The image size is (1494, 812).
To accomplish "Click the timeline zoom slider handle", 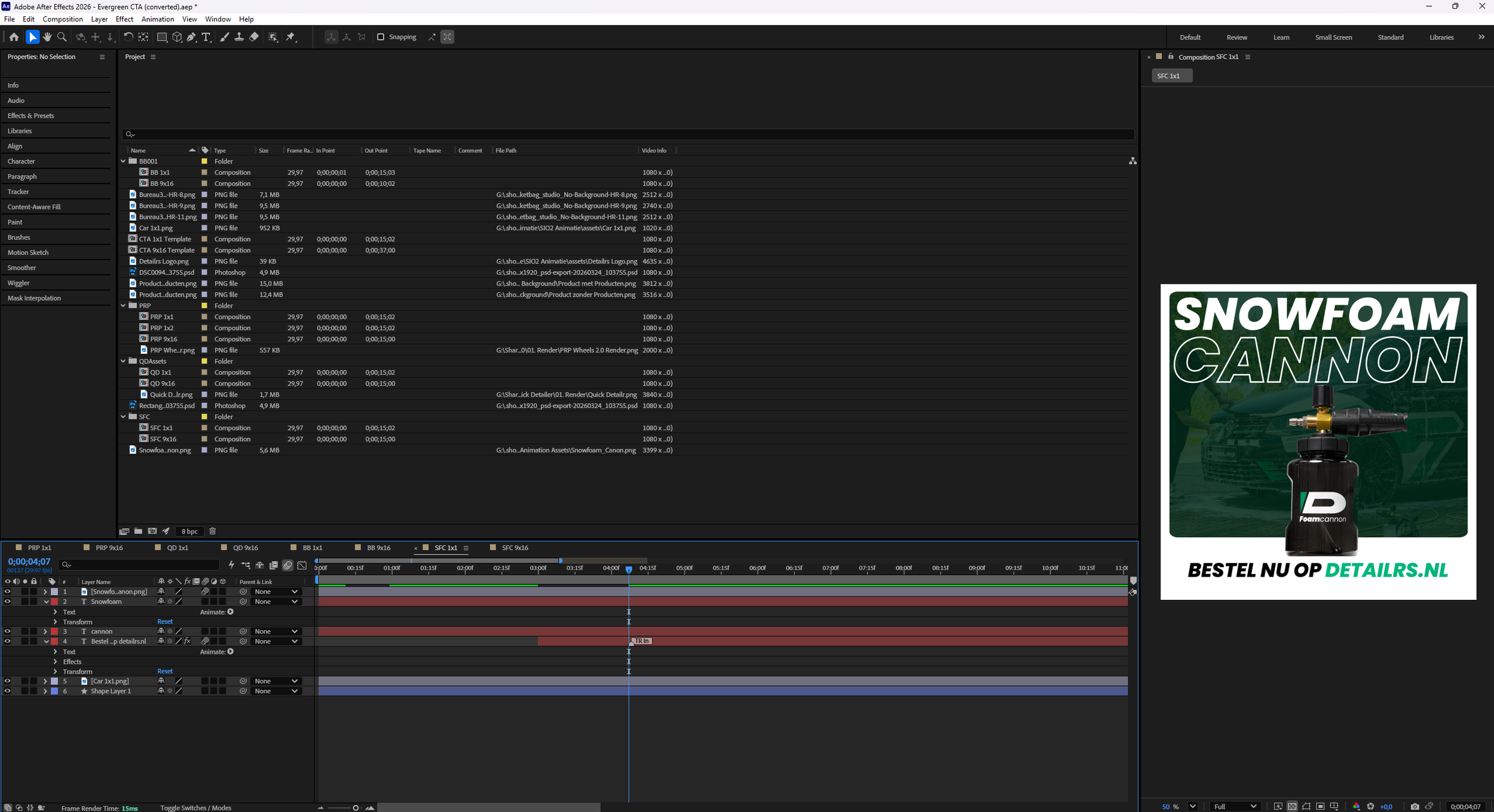I will (x=356, y=808).
